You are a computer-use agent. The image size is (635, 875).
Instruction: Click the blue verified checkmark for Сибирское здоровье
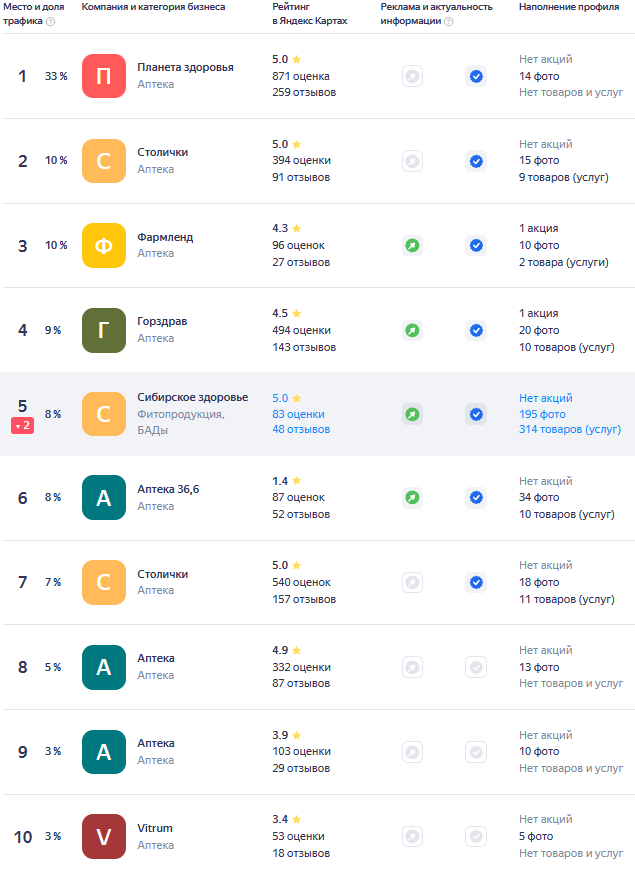click(476, 414)
